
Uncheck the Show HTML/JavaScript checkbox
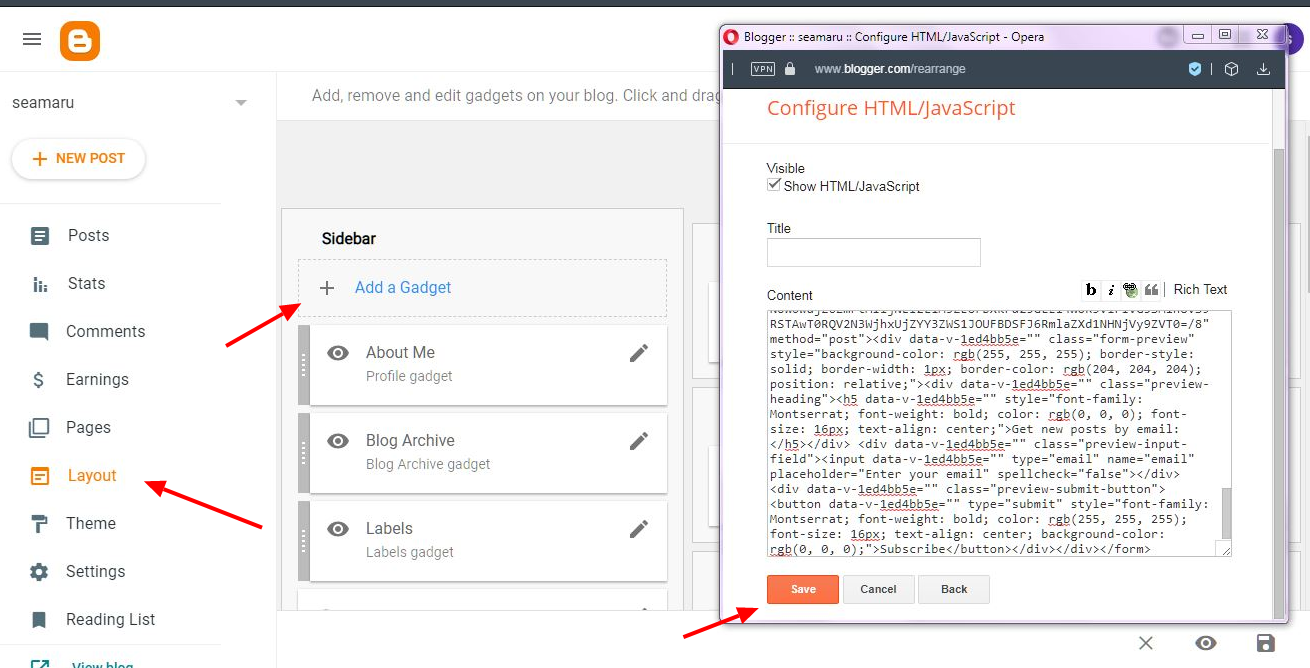click(773, 184)
